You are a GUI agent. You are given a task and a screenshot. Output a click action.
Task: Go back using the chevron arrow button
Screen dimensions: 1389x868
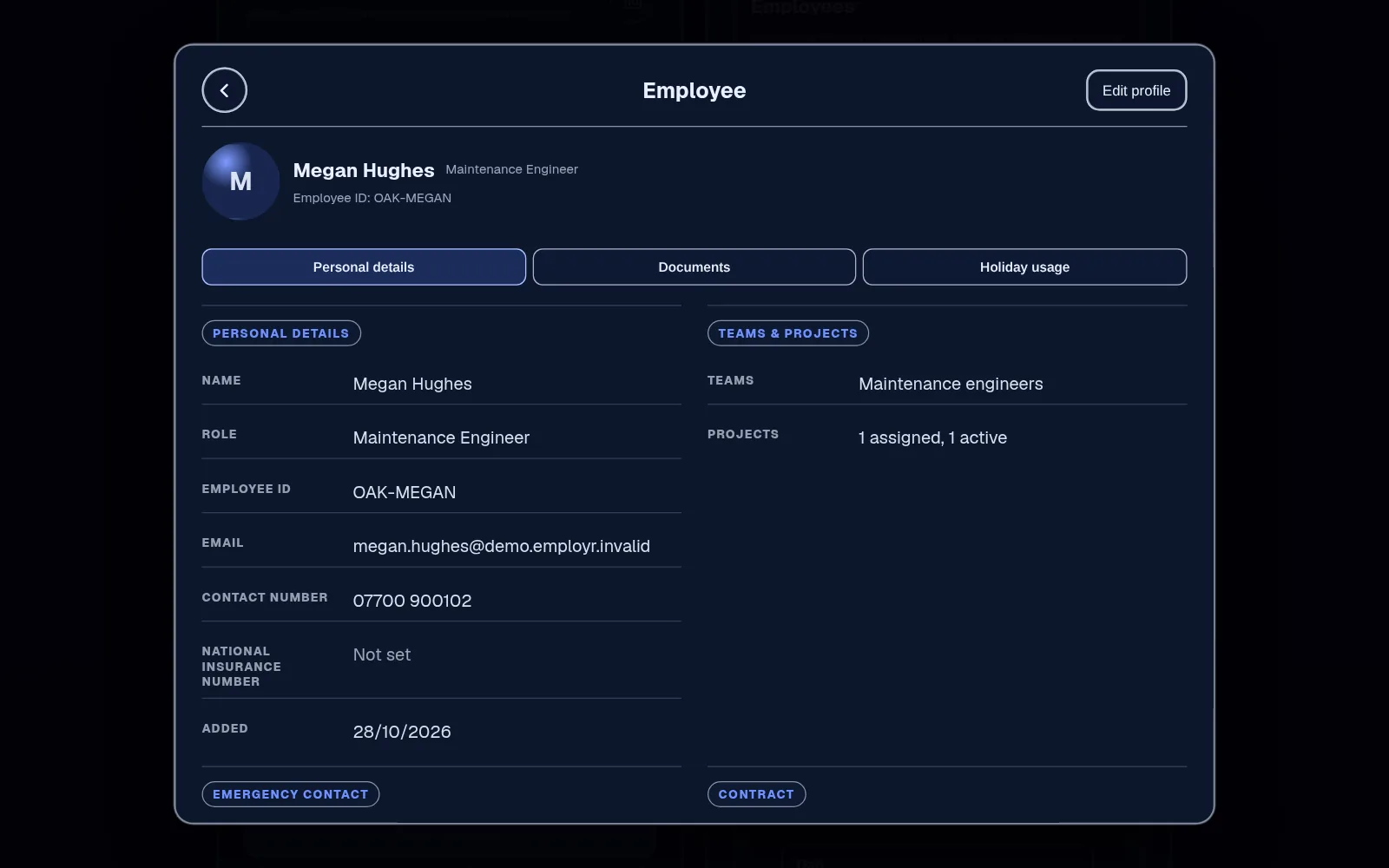pos(224,90)
